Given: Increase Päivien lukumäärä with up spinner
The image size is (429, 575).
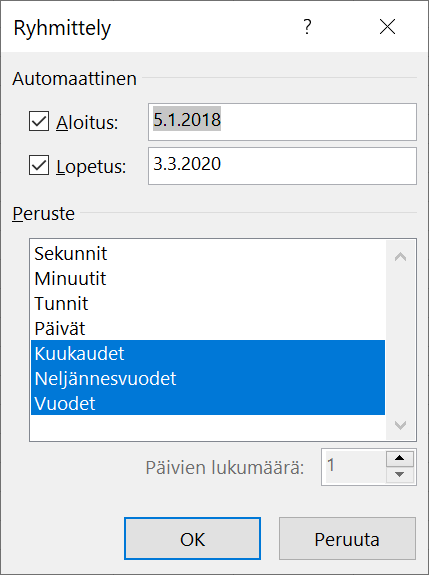Looking at the screenshot, I should 400,458.
